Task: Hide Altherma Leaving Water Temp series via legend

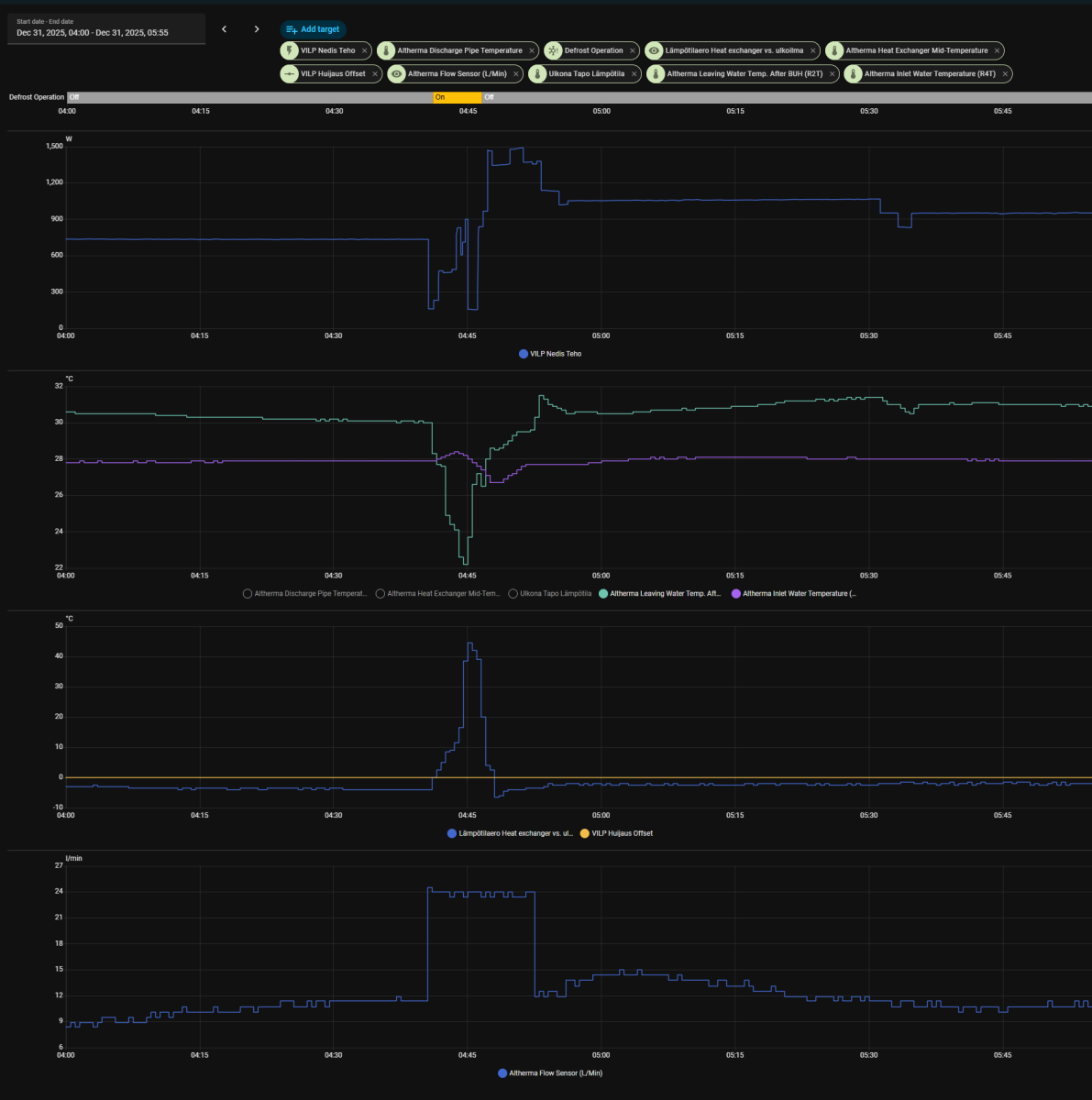Action: tap(660, 594)
